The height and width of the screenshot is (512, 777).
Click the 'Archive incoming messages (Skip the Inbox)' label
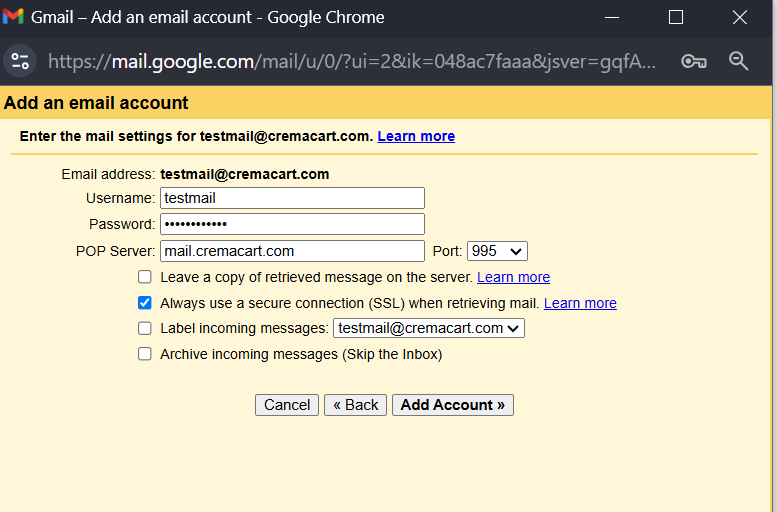tap(301, 354)
